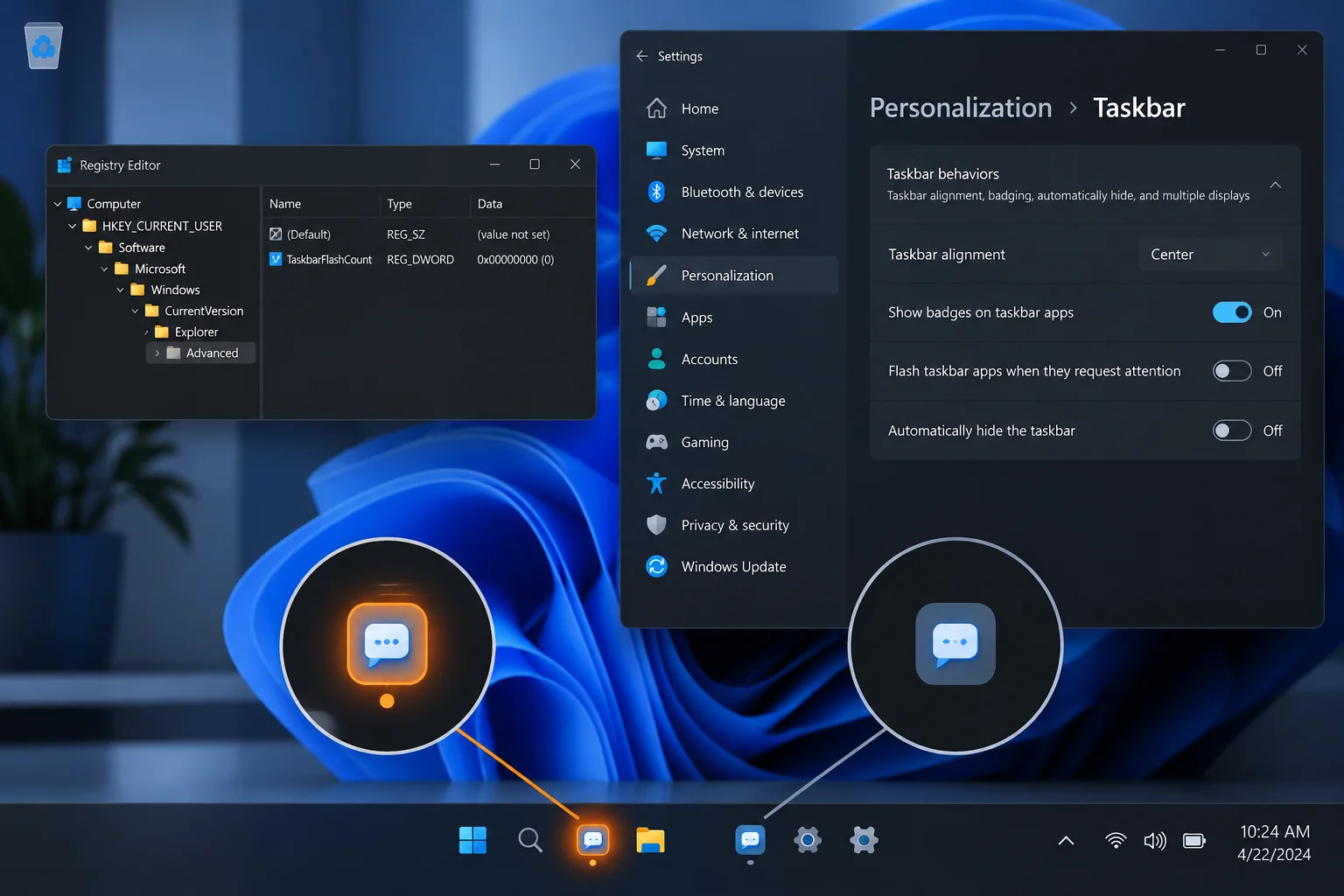
Task: Open Gaming settings page
Action: (x=734, y=442)
